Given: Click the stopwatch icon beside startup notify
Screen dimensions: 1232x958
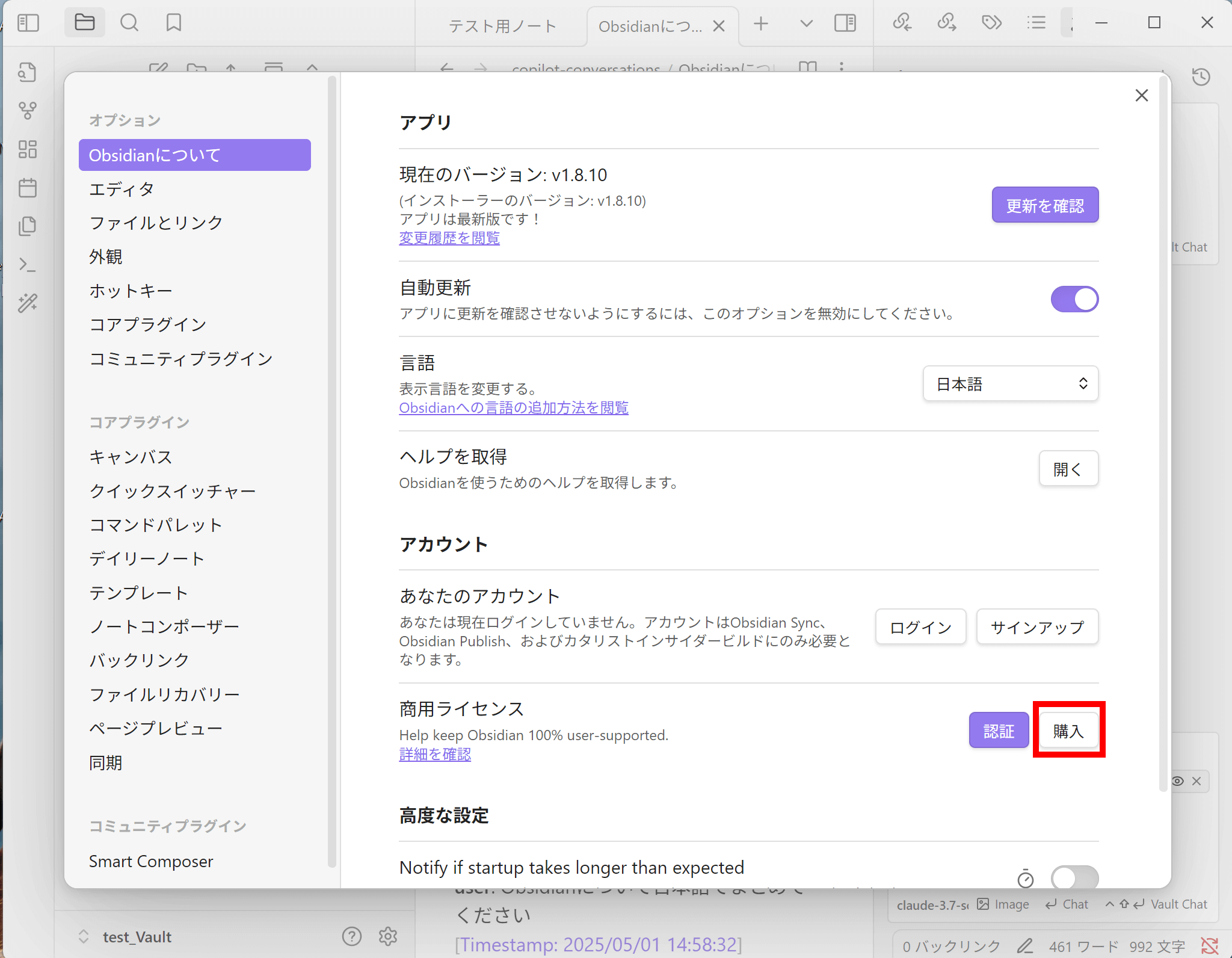Looking at the screenshot, I should (x=1026, y=879).
